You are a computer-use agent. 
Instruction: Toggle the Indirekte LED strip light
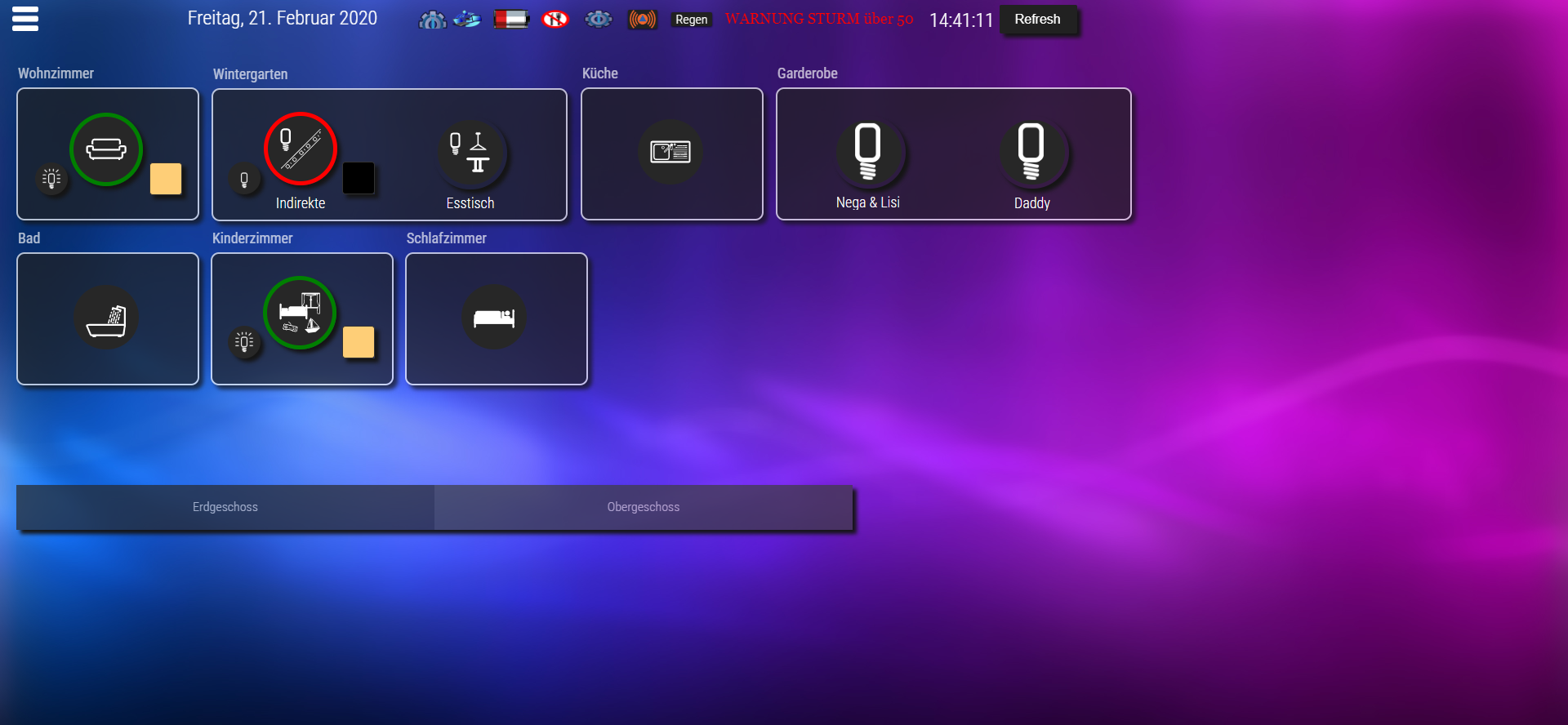point(301,149)
